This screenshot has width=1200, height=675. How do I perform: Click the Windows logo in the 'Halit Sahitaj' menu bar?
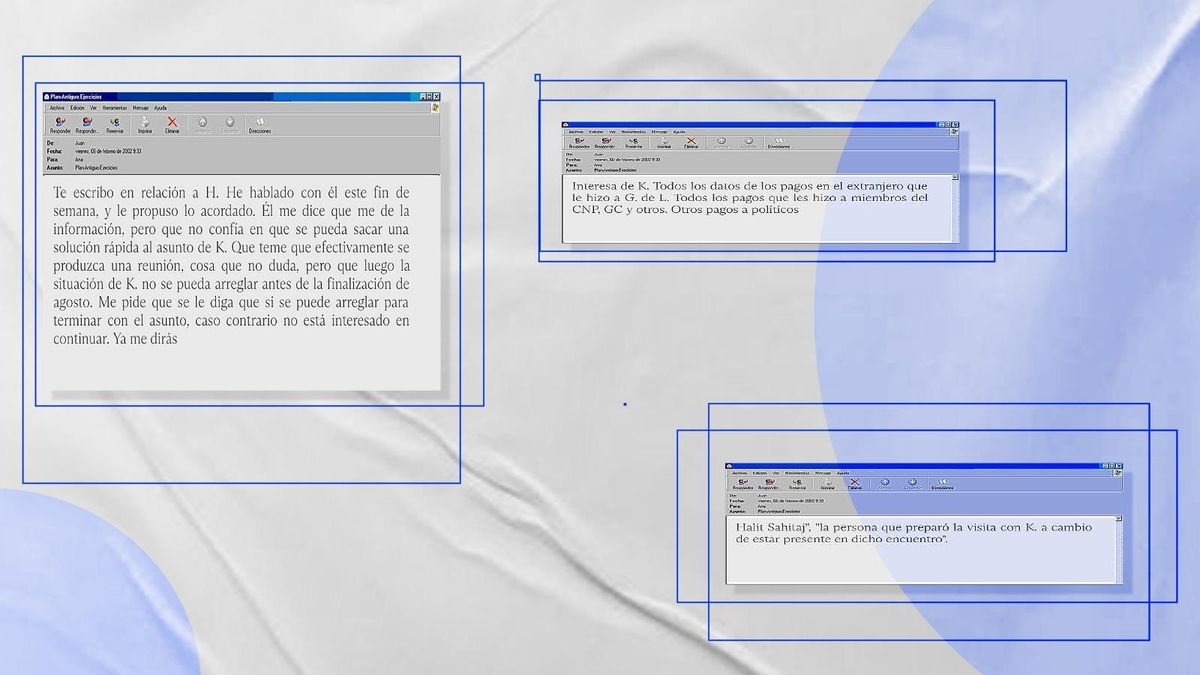click(x=1118, y=472)
